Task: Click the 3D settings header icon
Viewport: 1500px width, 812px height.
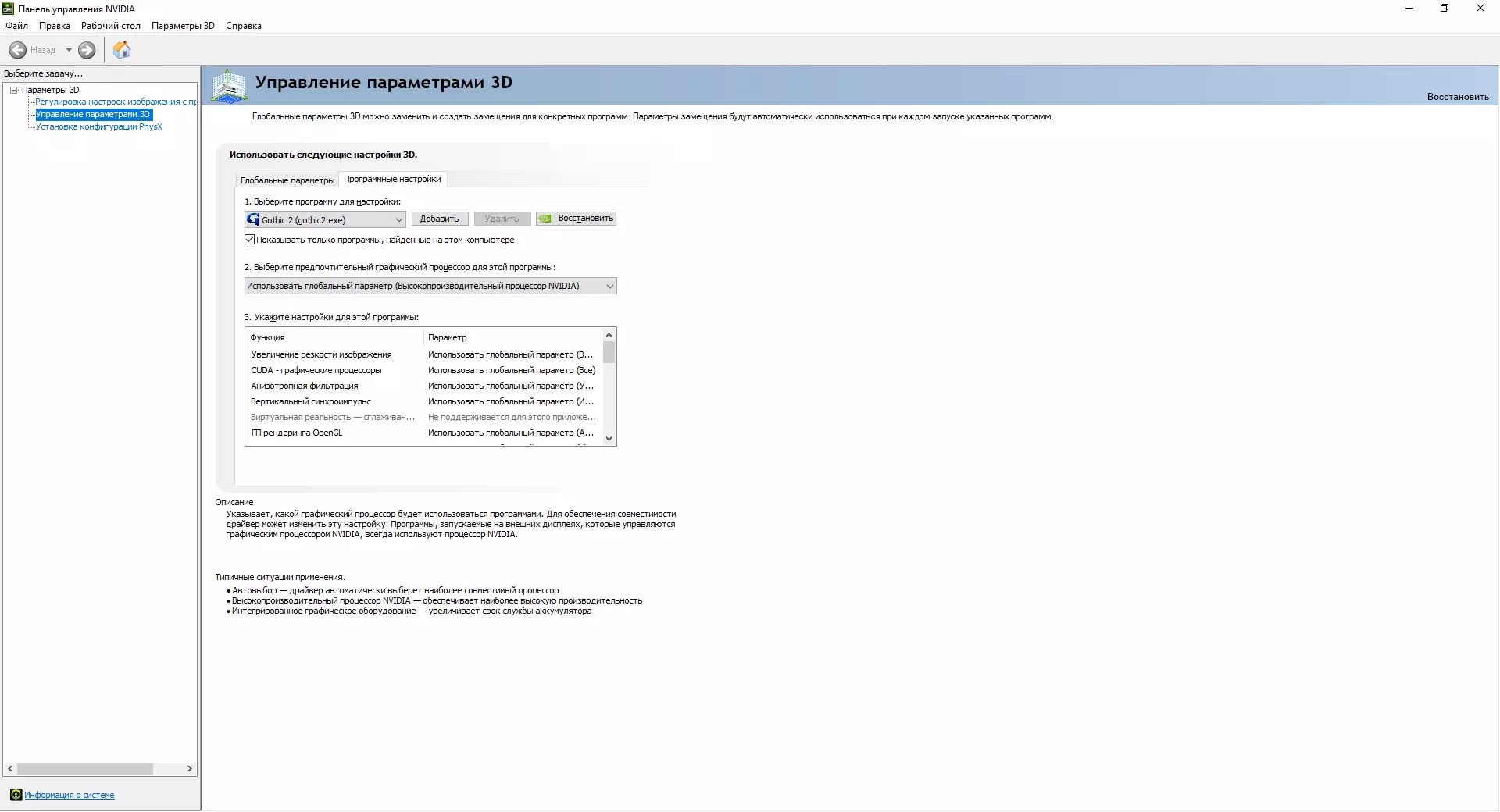Action: click(229, 87)
